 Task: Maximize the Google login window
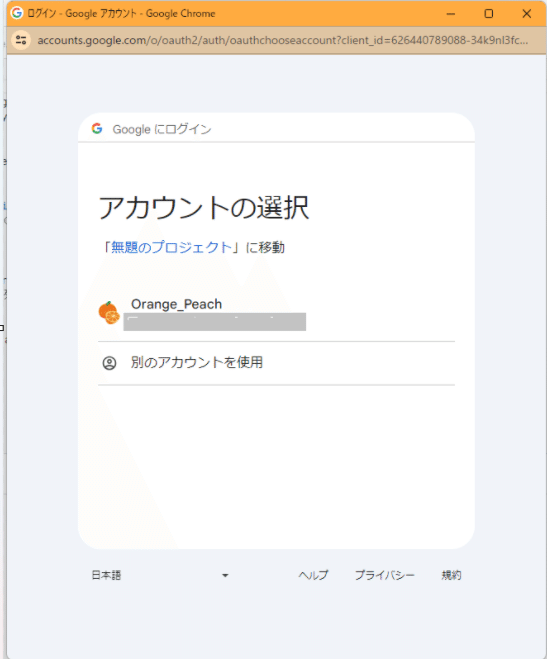489,14
